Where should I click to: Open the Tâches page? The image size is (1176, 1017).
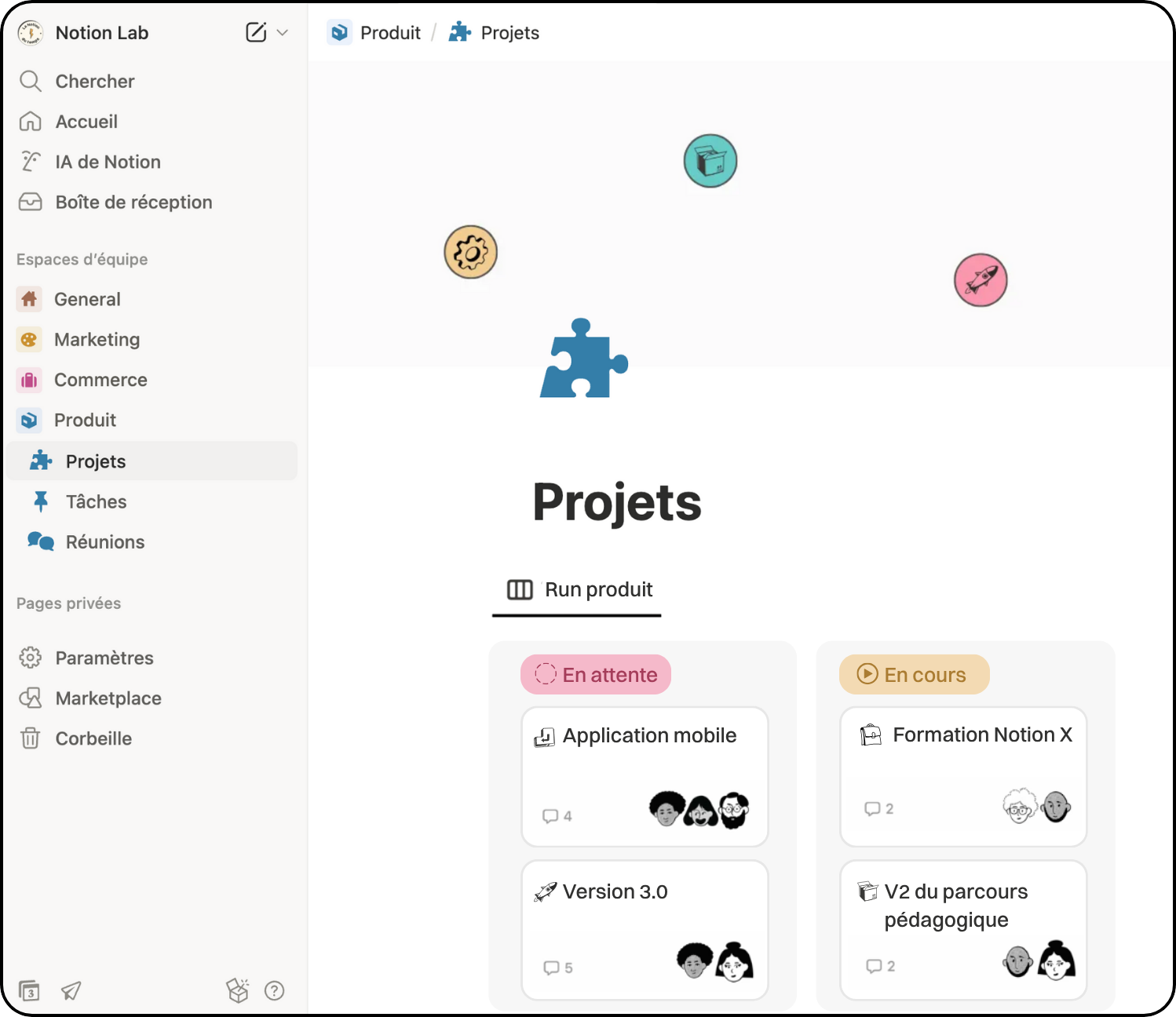pos(96,501)
